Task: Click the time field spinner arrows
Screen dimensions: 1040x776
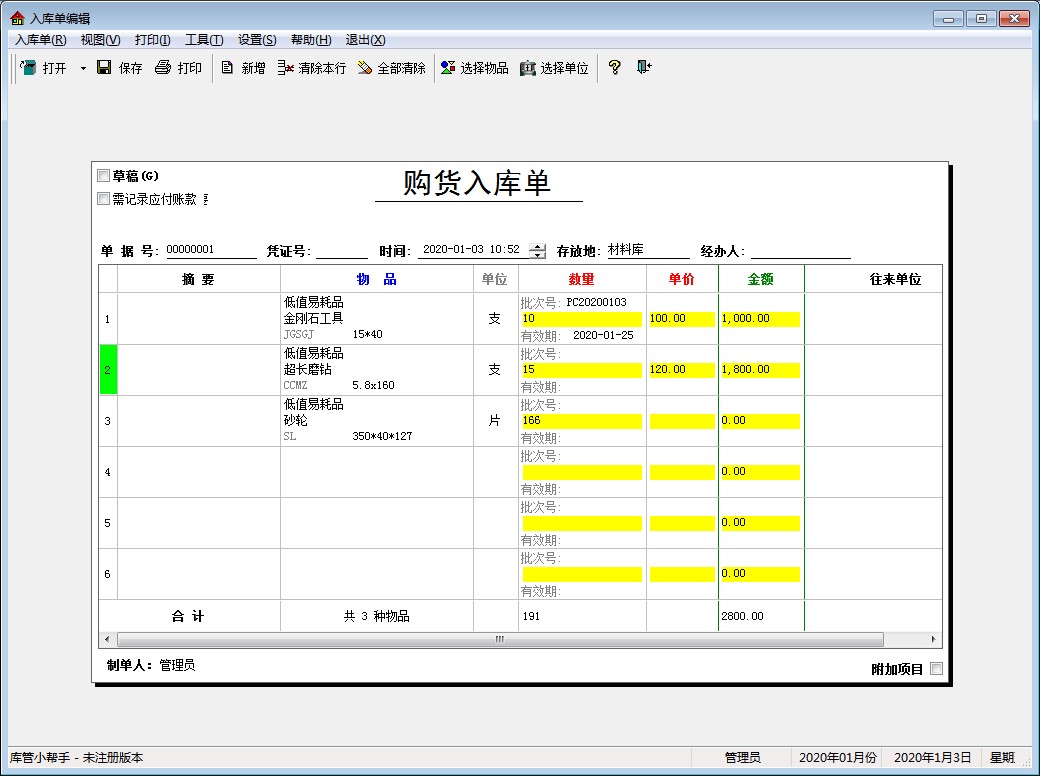Action: click(x=538, y=251)
